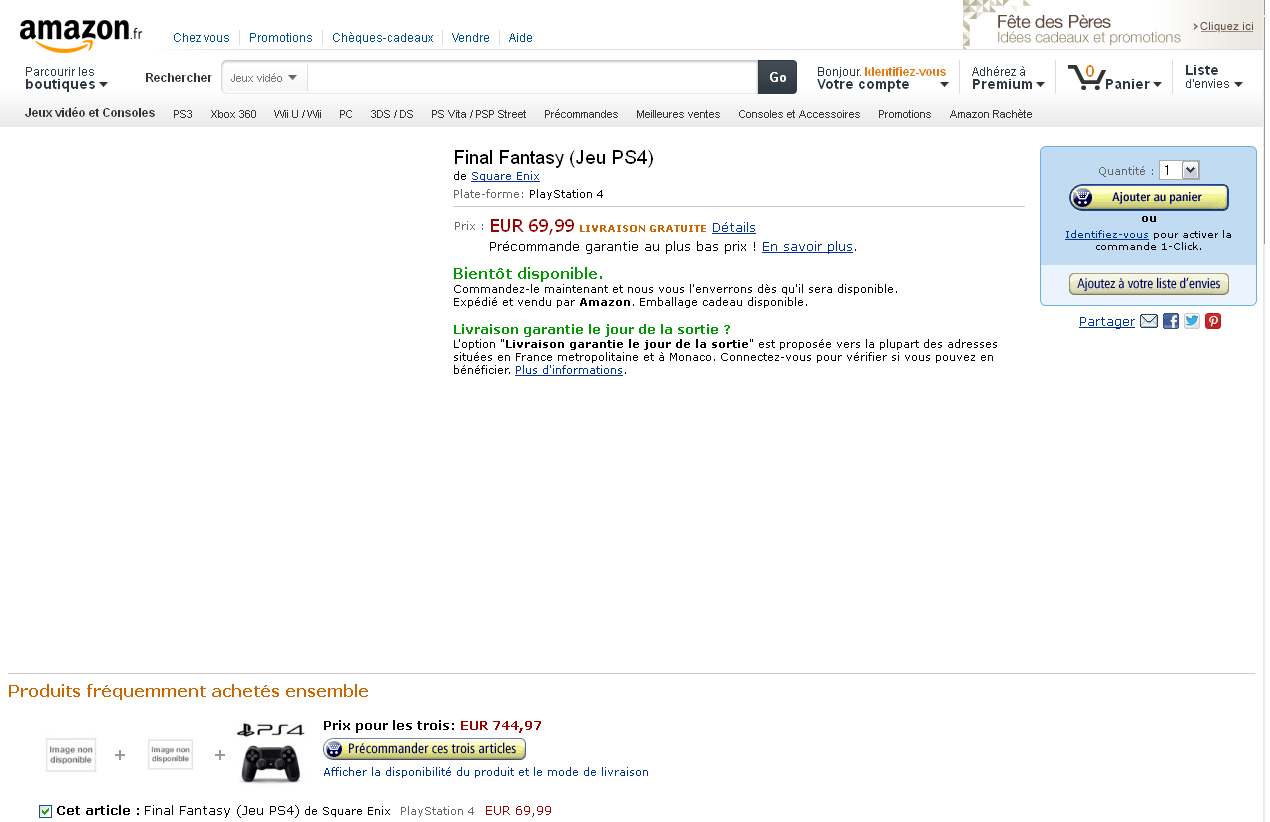Share the product via email envelope icon
1270x822 pixels.
pos(1149,321)
